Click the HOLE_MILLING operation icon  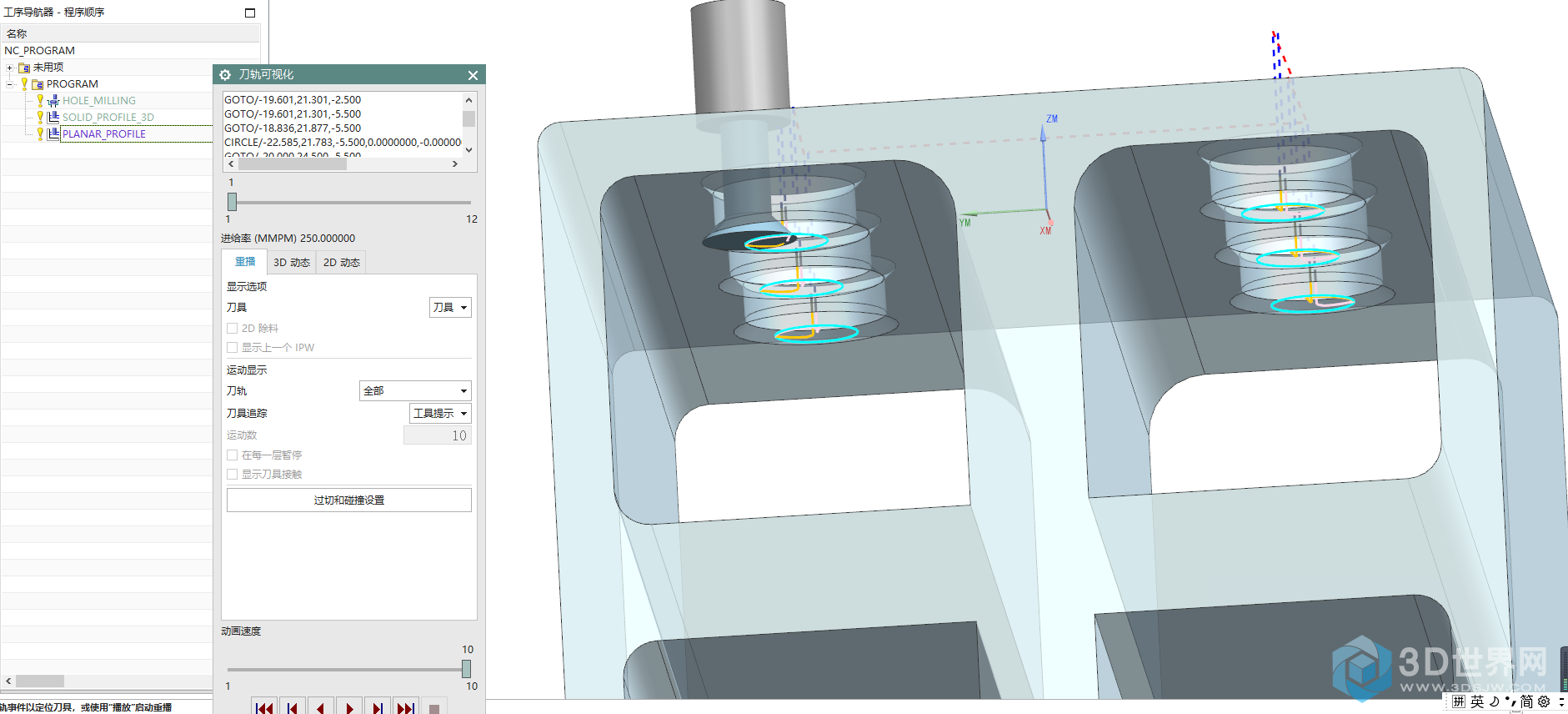click(53, 101)
